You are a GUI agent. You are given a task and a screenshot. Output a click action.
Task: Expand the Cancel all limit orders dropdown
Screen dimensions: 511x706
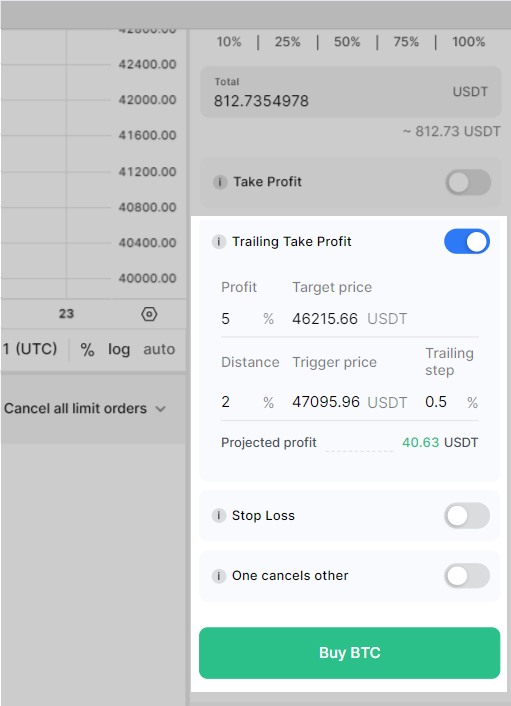85,409
